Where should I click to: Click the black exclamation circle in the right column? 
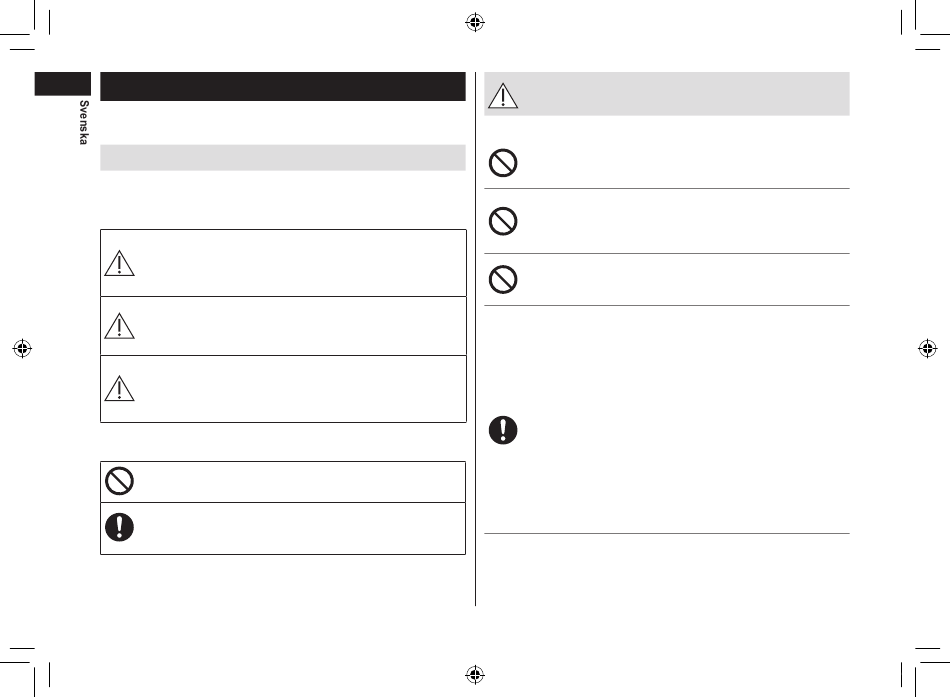503,430
